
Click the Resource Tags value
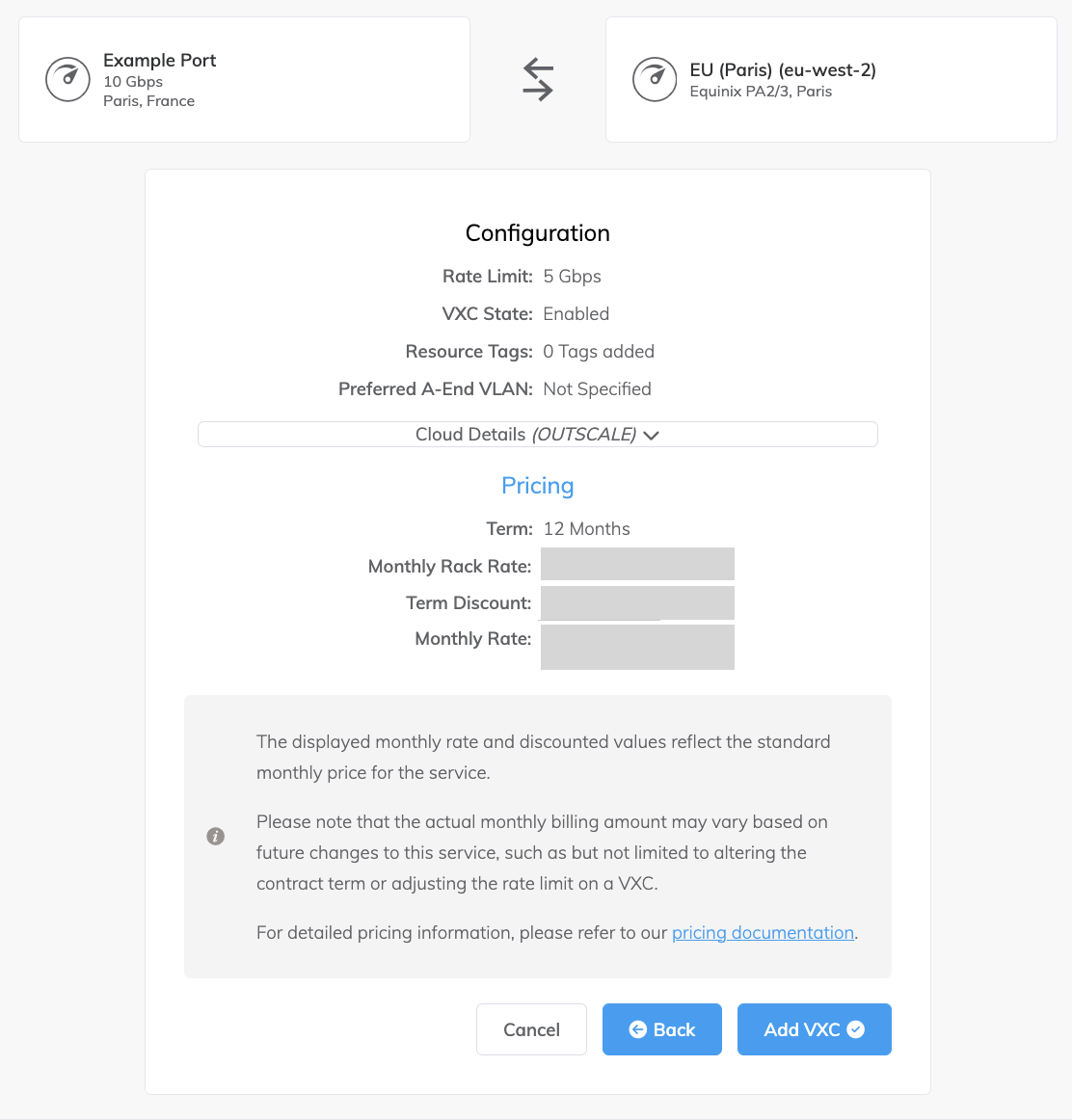click(599, 352)
